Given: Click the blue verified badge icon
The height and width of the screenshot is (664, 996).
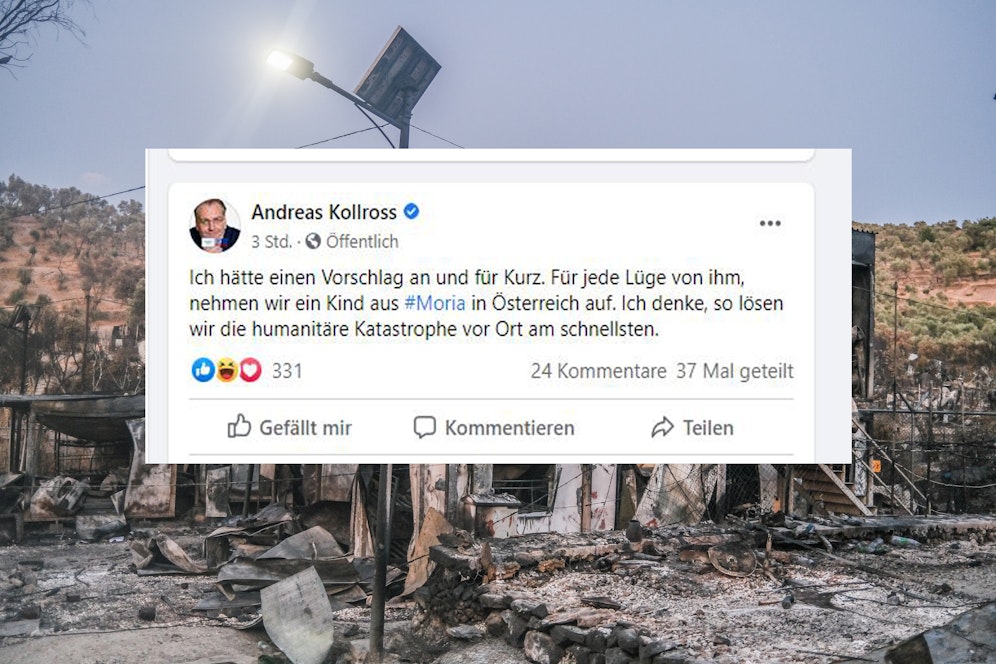Looking at the screenshot, I should point(412,212).
